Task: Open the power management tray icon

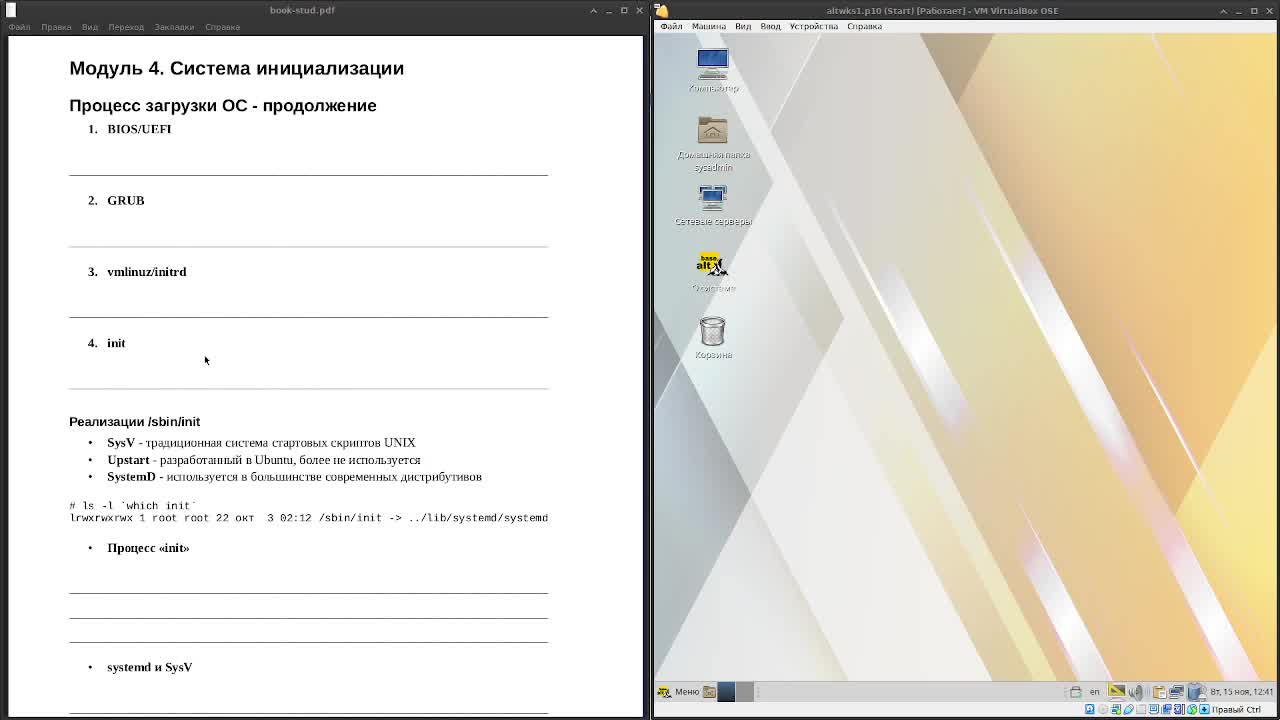Action: tap(1196, 691)
